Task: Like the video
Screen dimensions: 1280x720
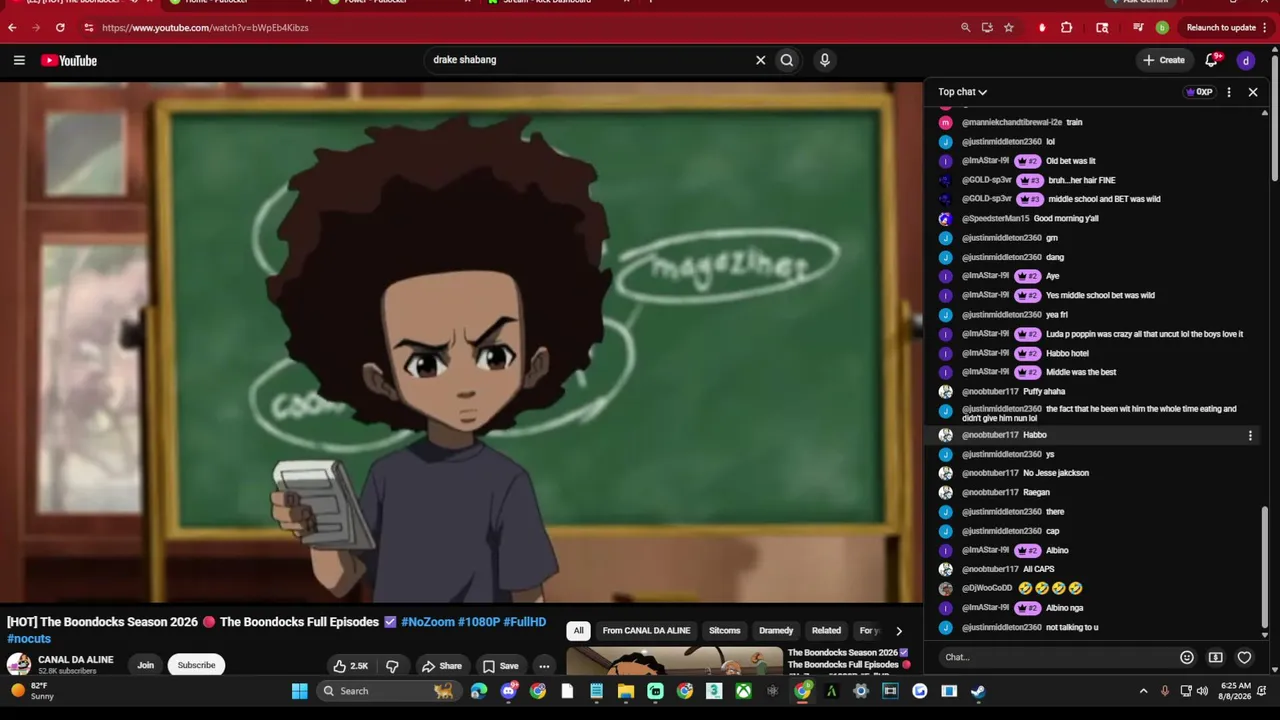Action: 351,666
